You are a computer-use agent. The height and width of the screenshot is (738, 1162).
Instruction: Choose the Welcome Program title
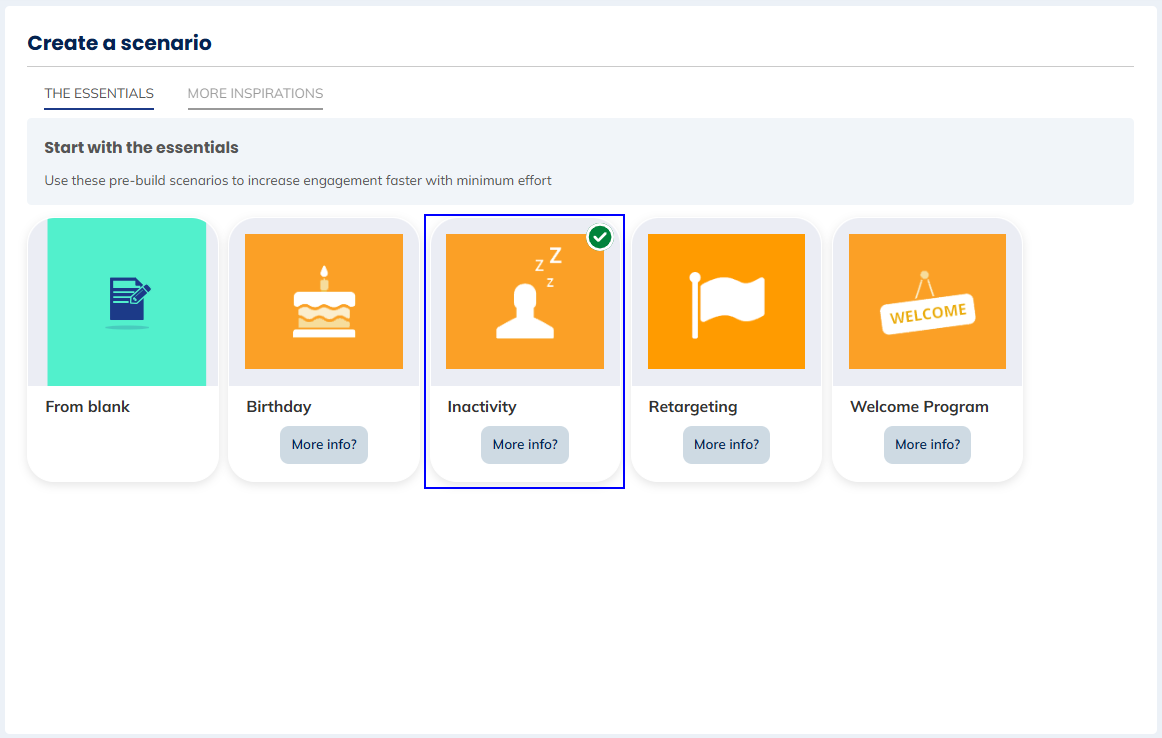tap(919, 407)
